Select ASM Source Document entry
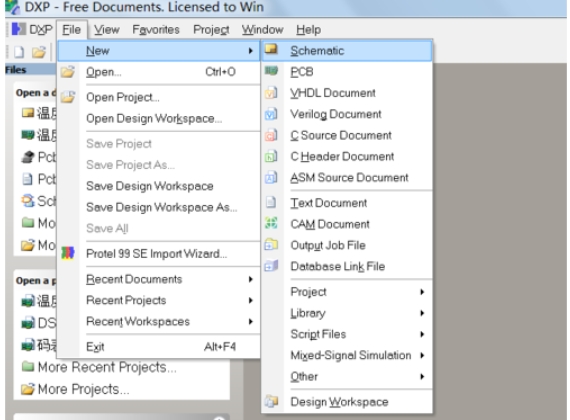 pyautogui.click(x=347, y=177)
